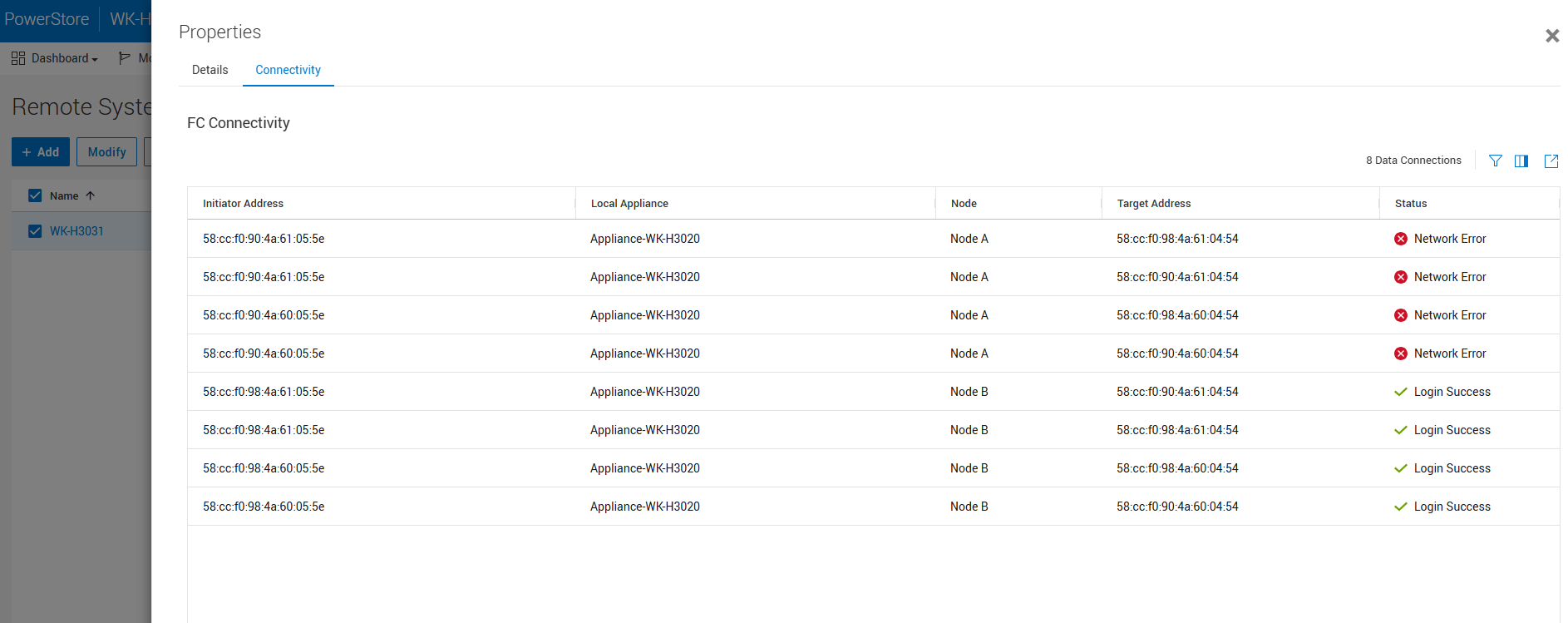Click the Modify button
1568x623 pixels.
(x=106, y=152)
